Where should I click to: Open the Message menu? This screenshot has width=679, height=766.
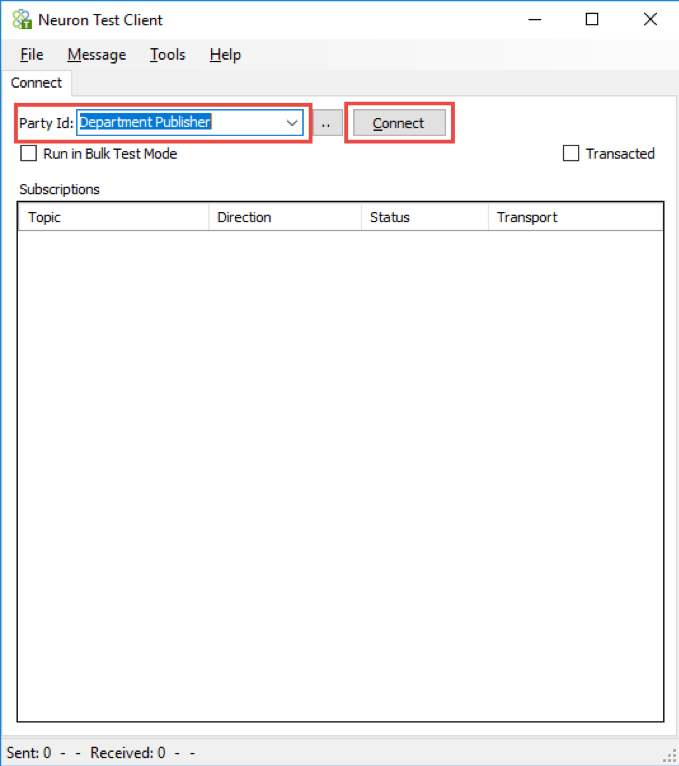pos(97,55)
